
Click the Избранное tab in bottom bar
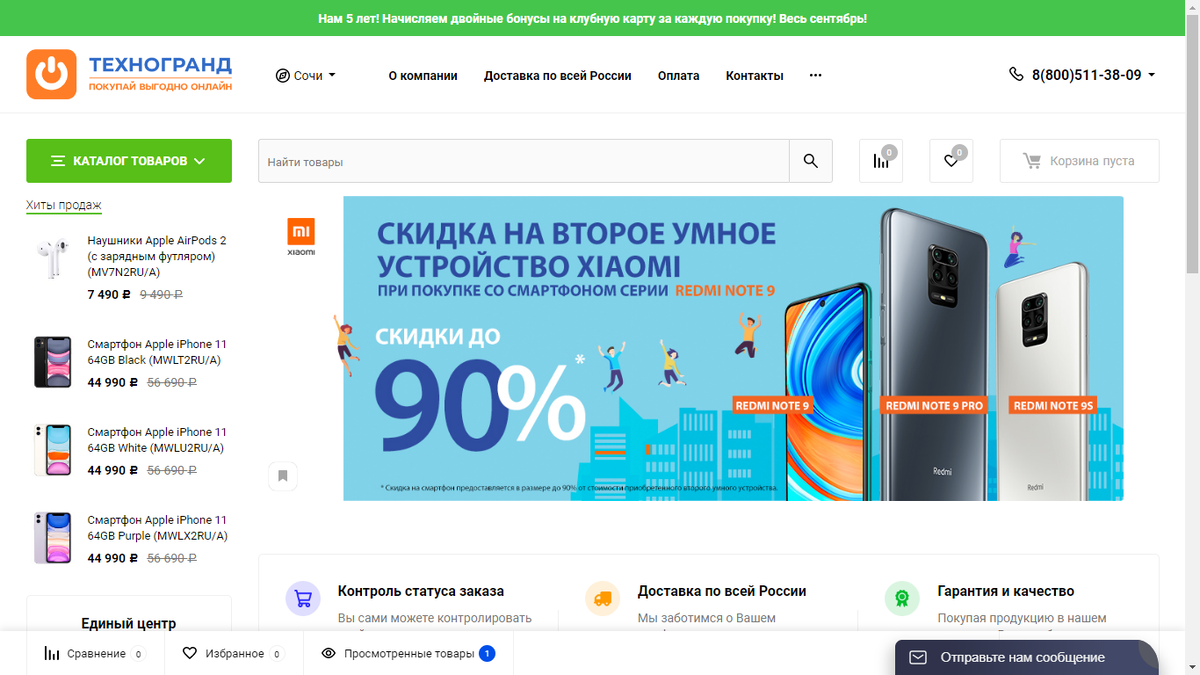[x=233, y=654]
